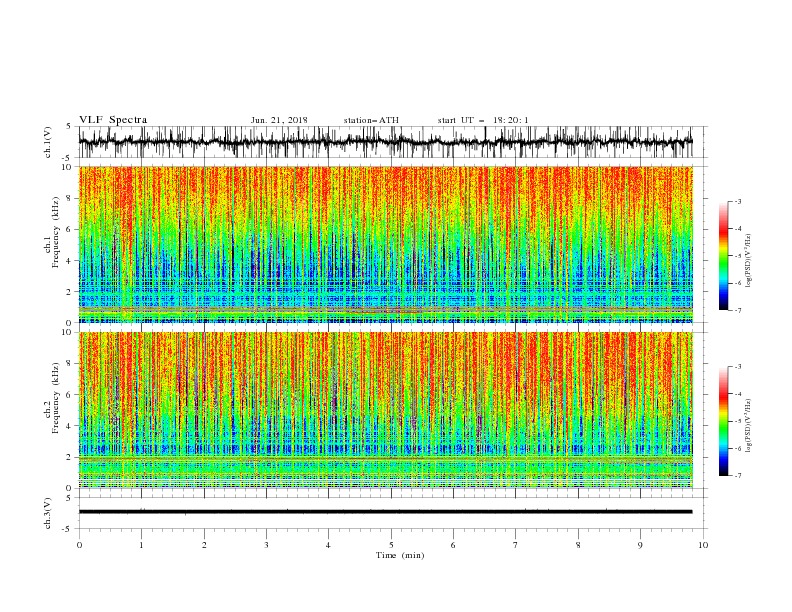
Task: Click the "Time (min)" axis label
Action: pyautogui.click(x=400, y=555)
